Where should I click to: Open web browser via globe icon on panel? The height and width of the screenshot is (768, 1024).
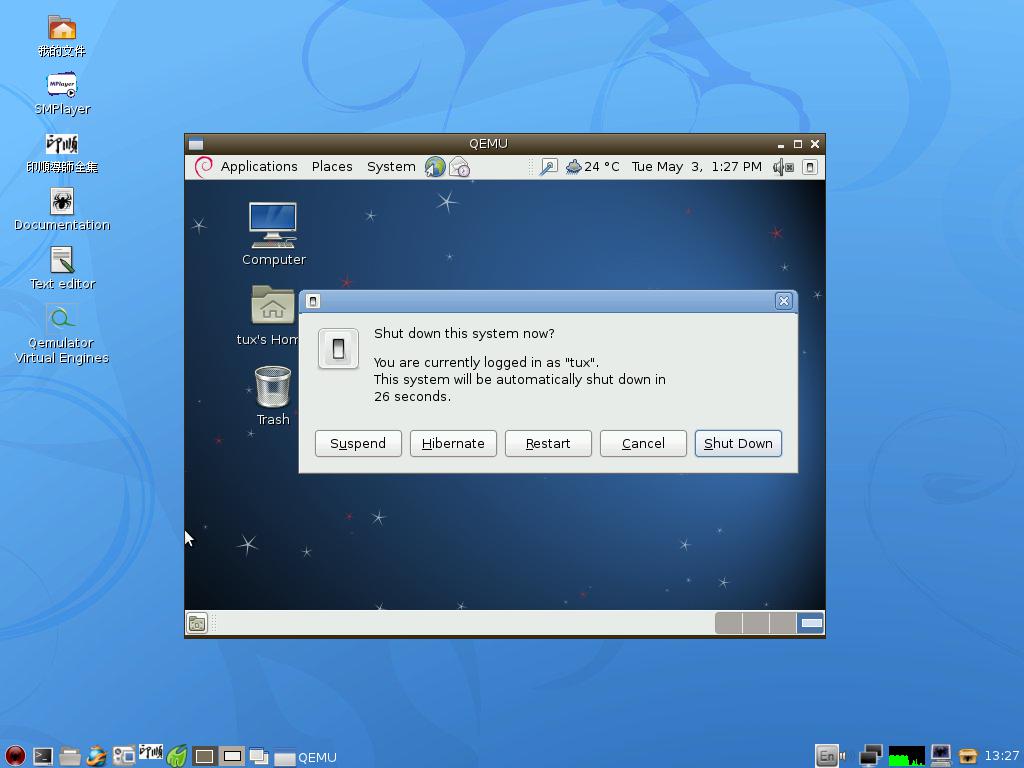[x=435, y=167]
